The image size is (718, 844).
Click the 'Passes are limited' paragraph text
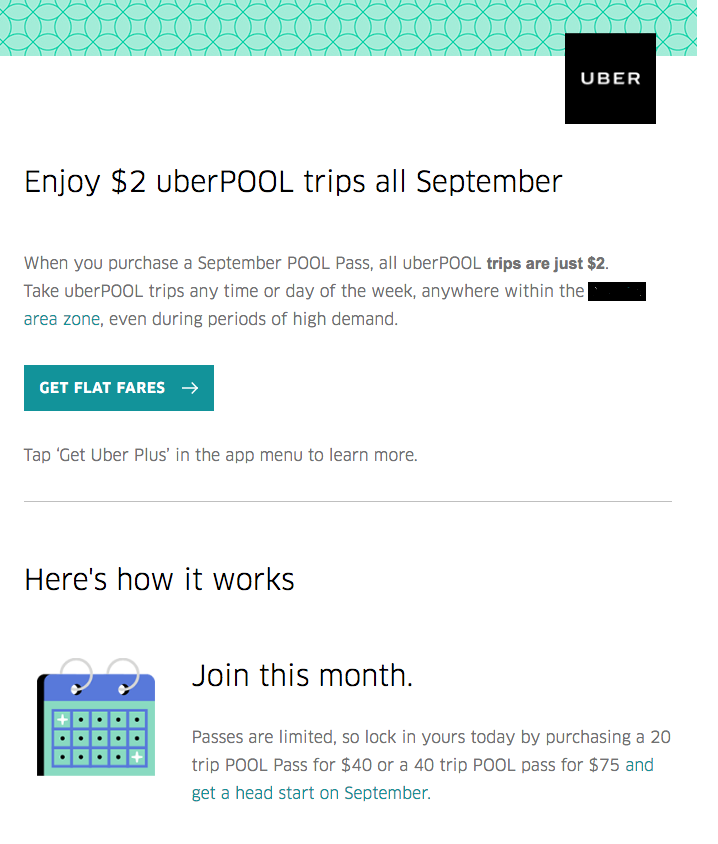(431, 765)
